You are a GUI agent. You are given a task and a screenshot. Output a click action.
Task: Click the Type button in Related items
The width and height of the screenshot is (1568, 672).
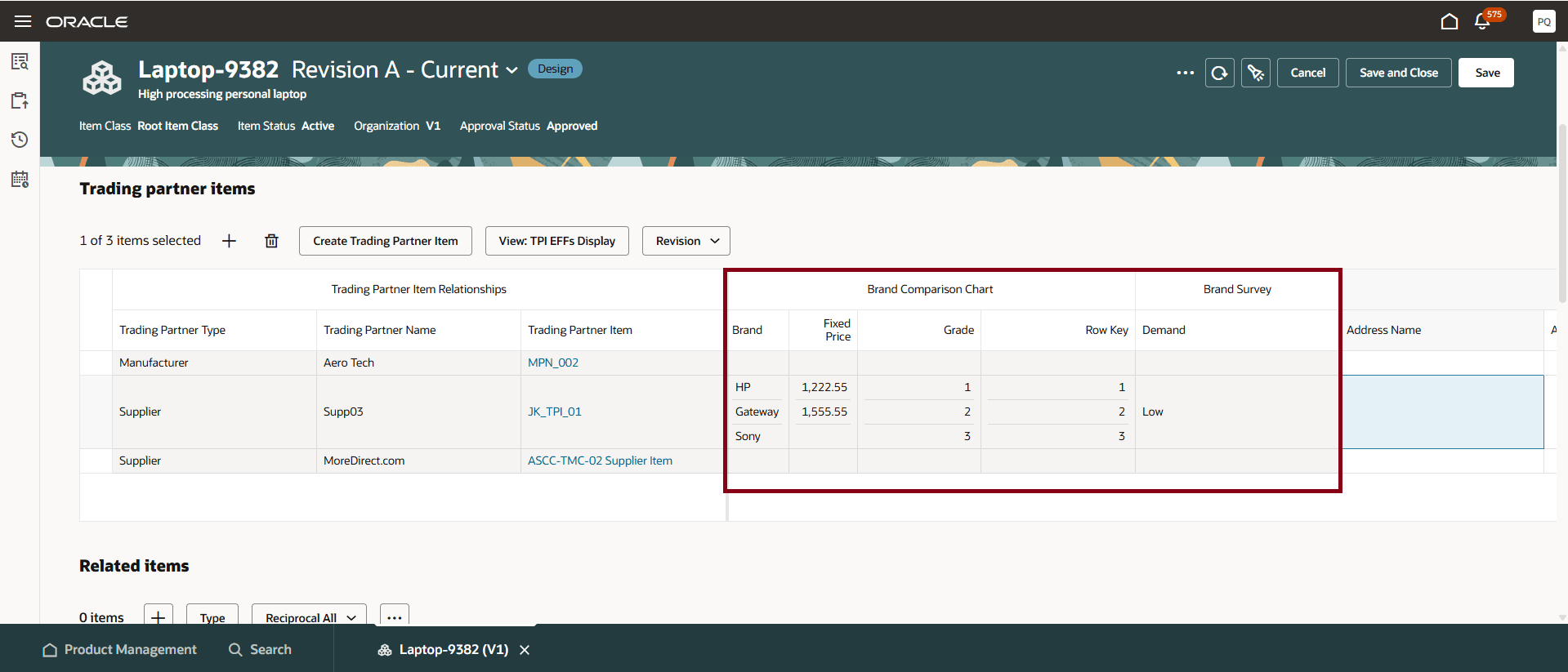point(212,617)
